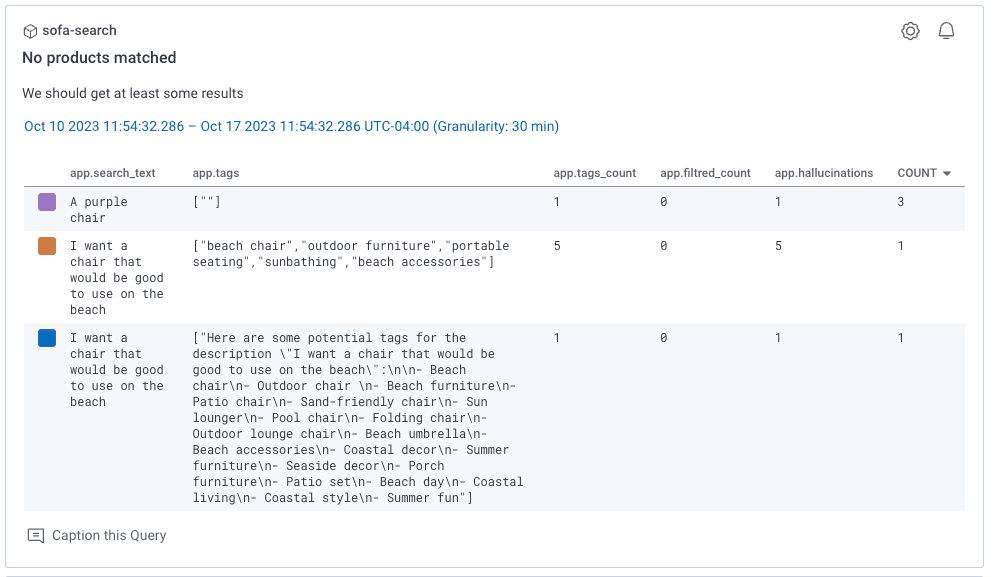Click the app.tags column header

click(215, 173)
